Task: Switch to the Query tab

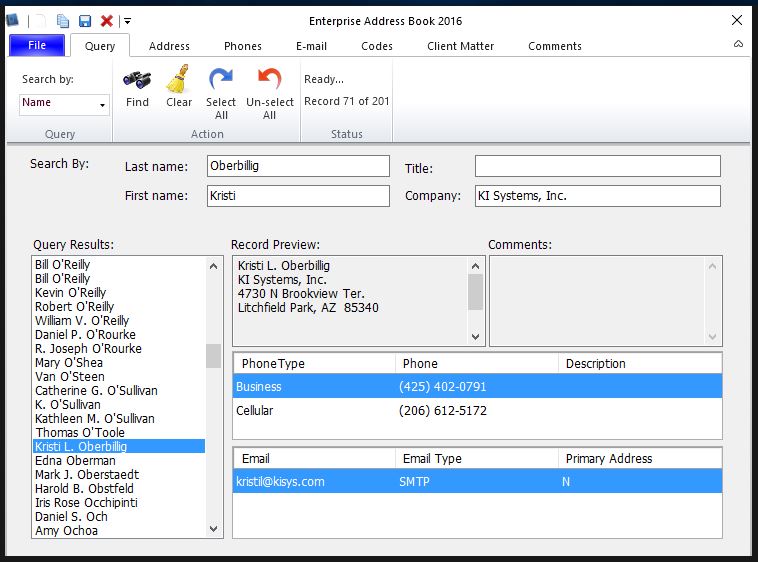Action: pos(100,46)
